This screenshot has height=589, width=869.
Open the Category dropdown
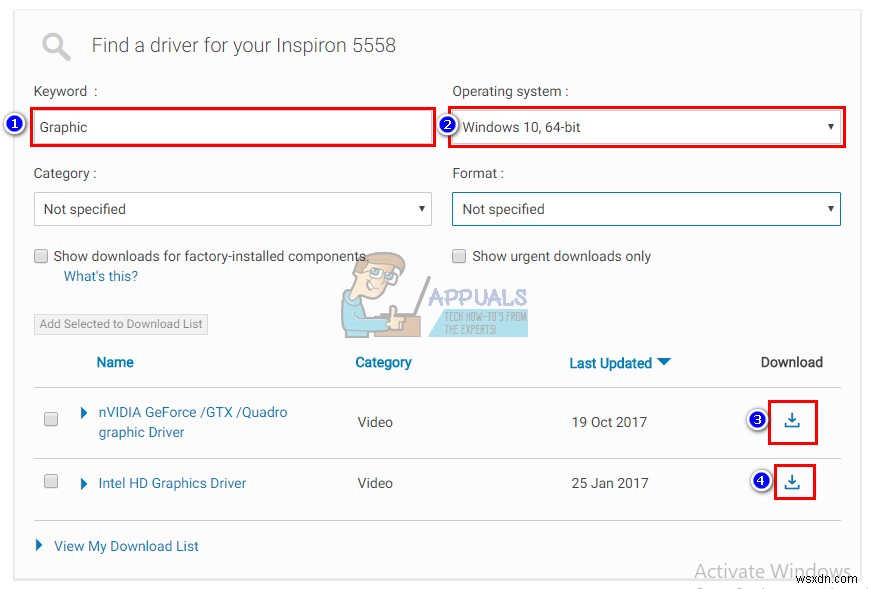pos(233,209)
